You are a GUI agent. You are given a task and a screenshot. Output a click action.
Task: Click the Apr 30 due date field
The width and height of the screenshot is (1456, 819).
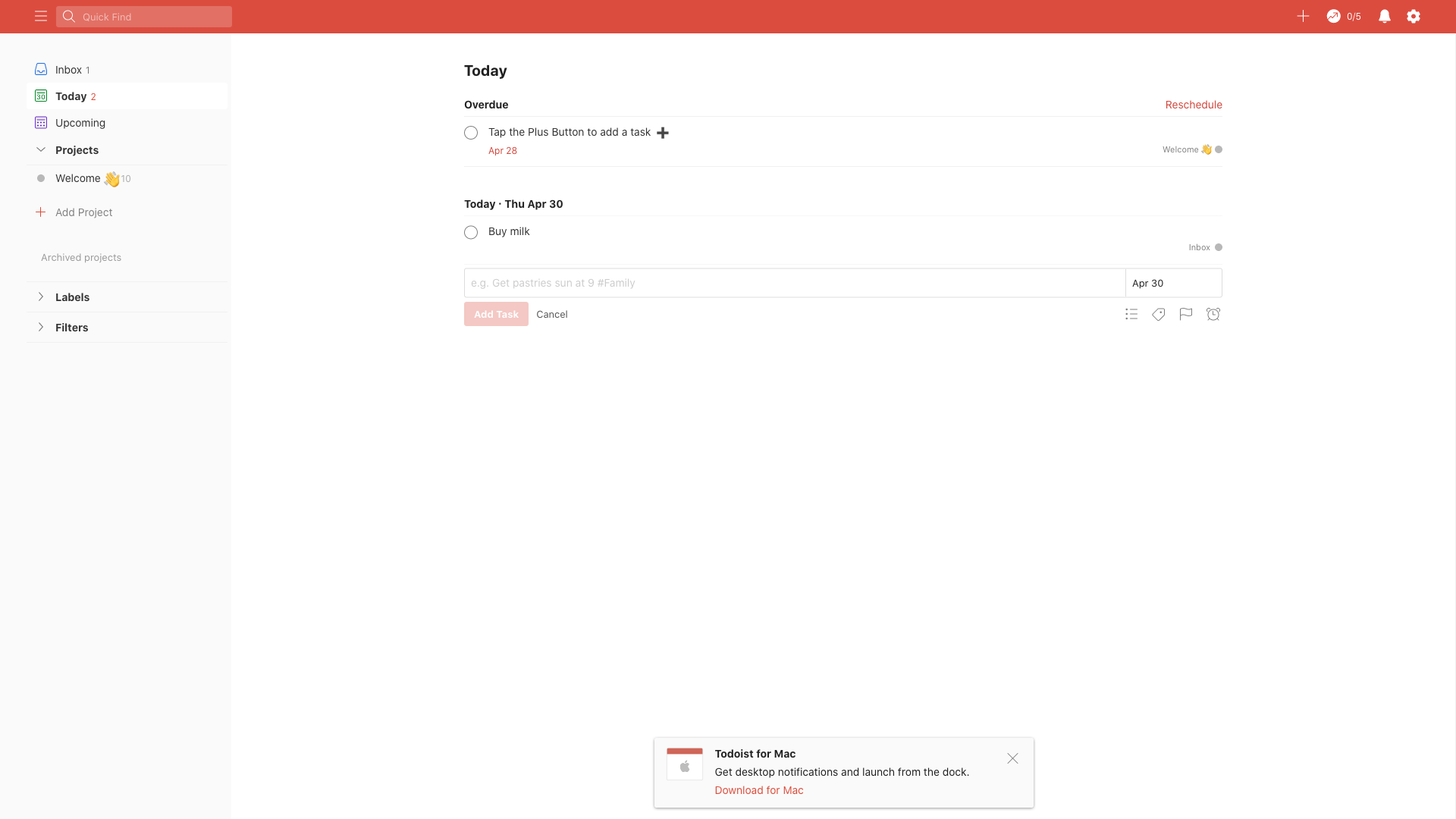1172,283
